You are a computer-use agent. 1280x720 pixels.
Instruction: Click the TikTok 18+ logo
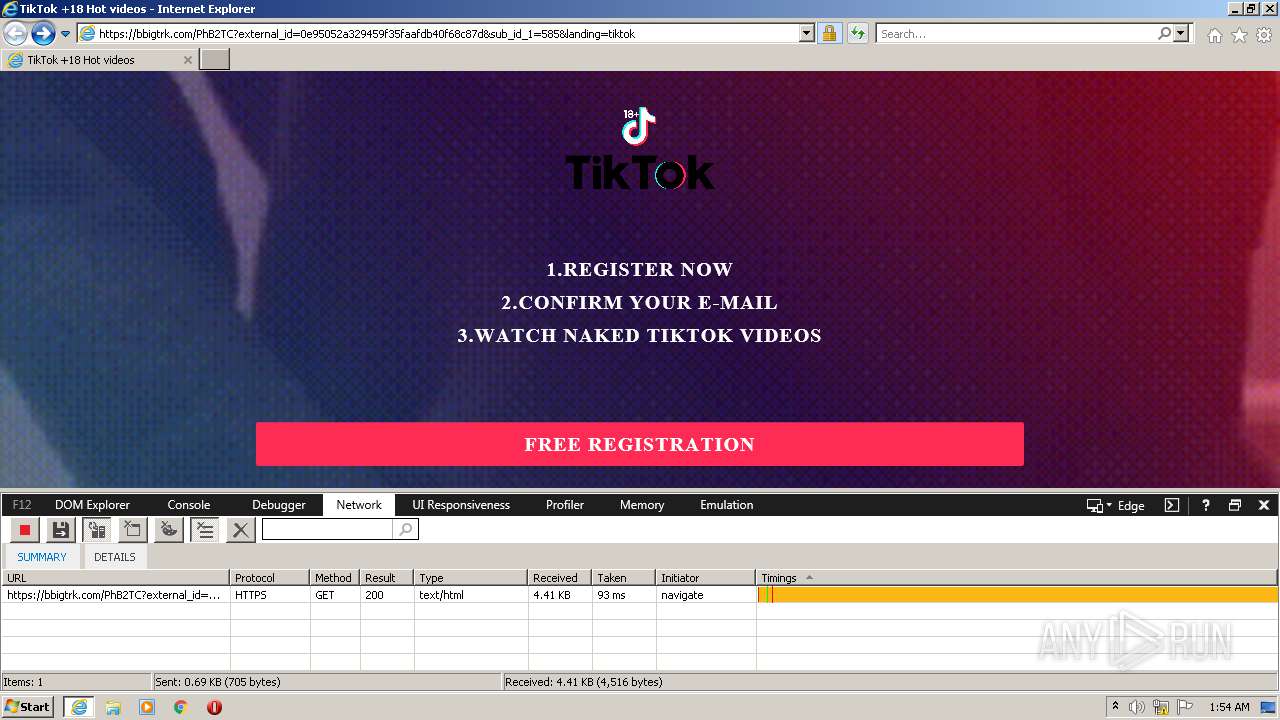pos(640,149)
